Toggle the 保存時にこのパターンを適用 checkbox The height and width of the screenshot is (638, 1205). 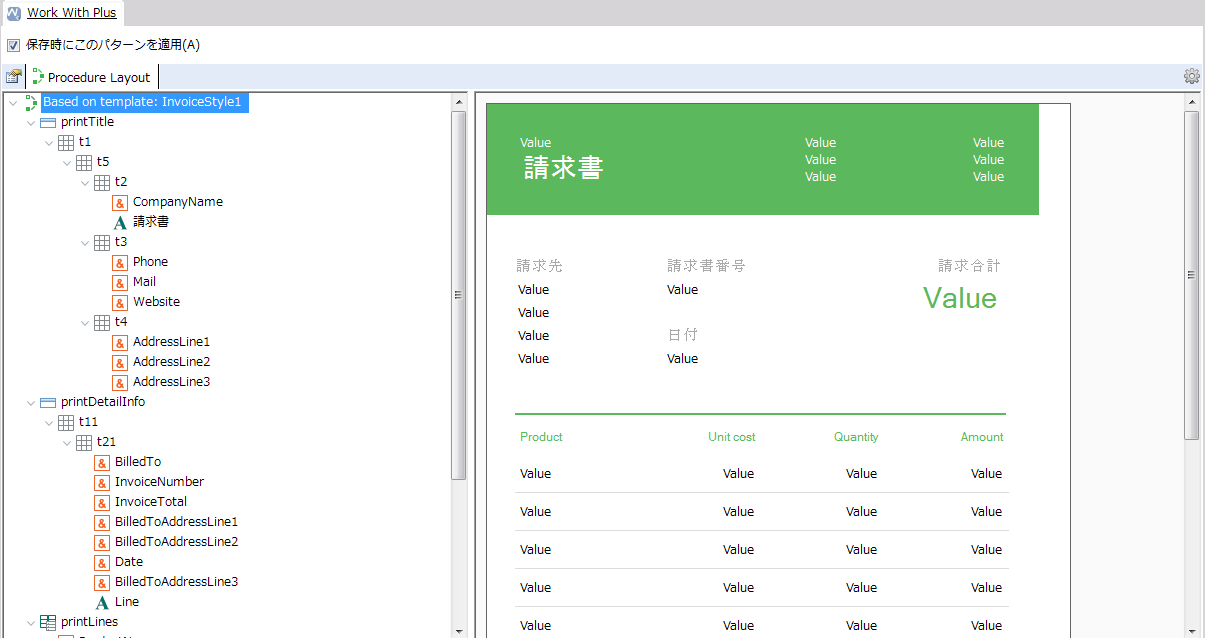point(13,45)
